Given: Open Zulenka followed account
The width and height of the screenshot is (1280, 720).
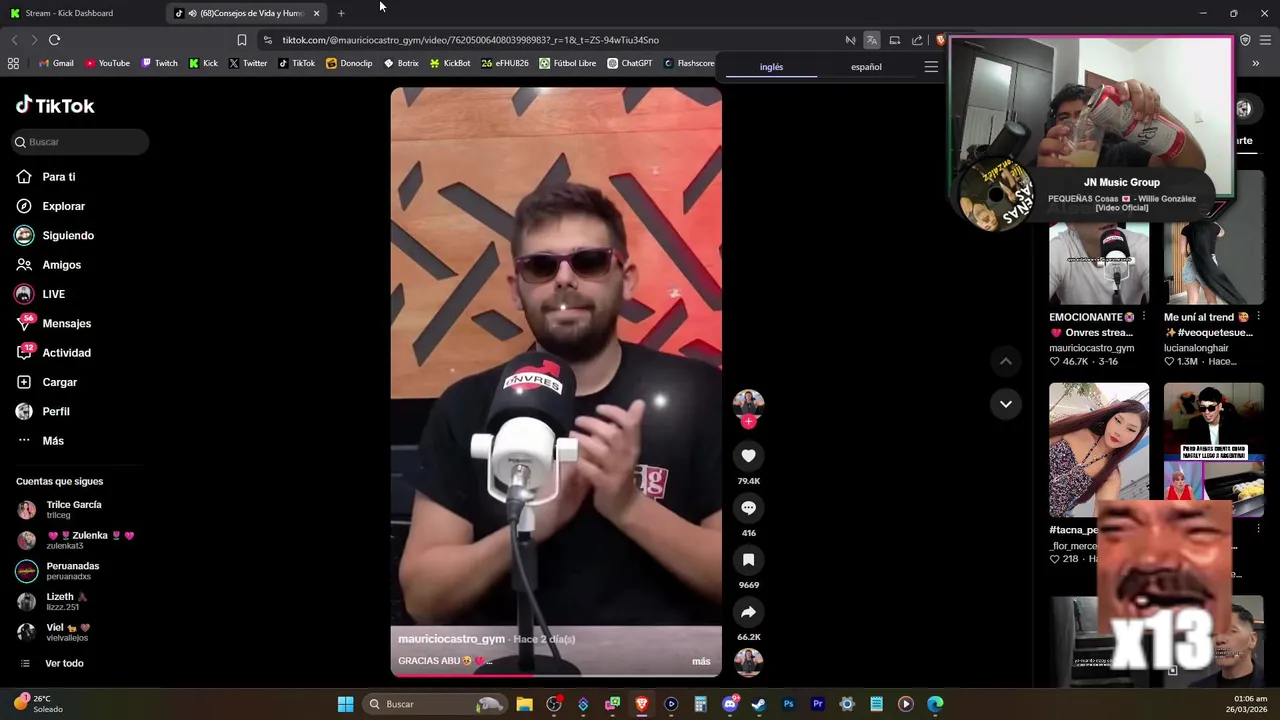Looking at the screenshot, I should coord(75,540).
